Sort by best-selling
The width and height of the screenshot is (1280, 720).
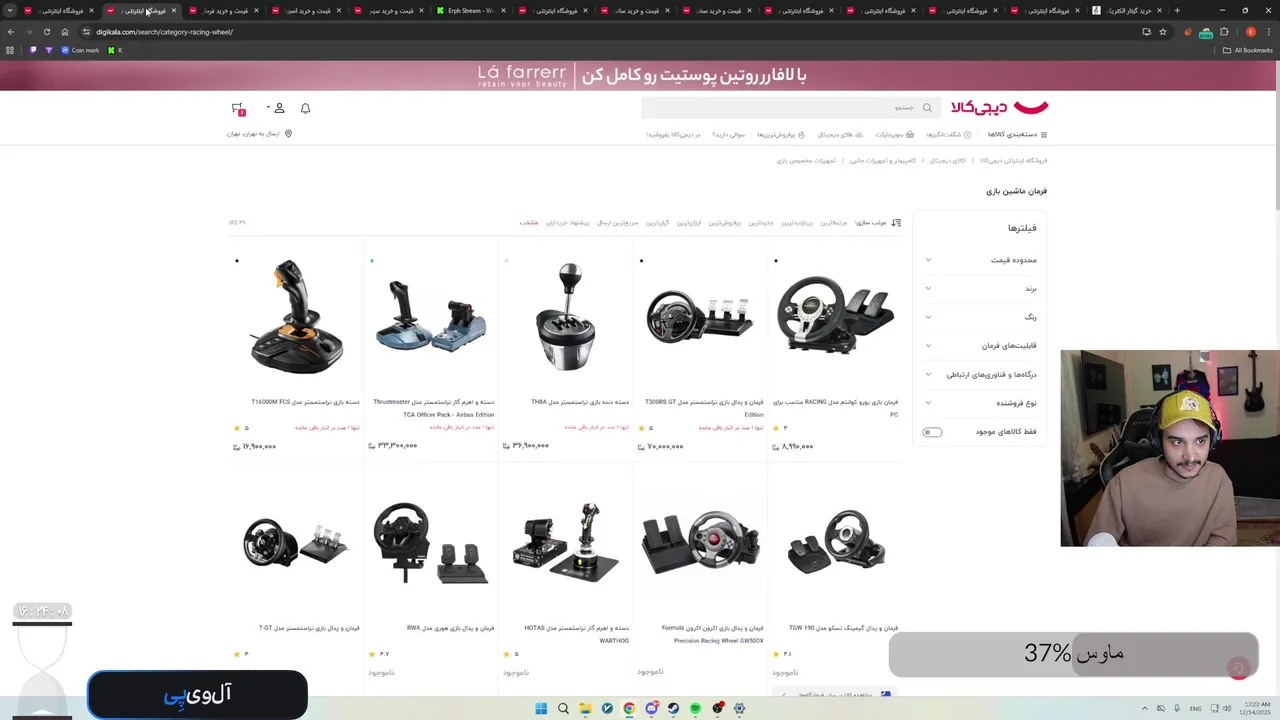point(725,222)
